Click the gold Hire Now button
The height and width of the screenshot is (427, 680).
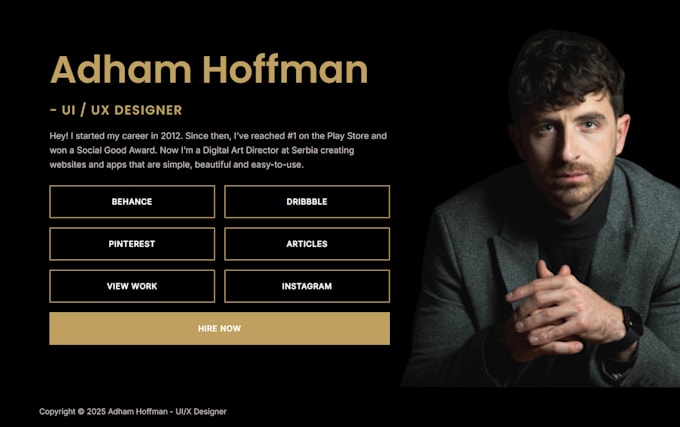coord(219,329)
